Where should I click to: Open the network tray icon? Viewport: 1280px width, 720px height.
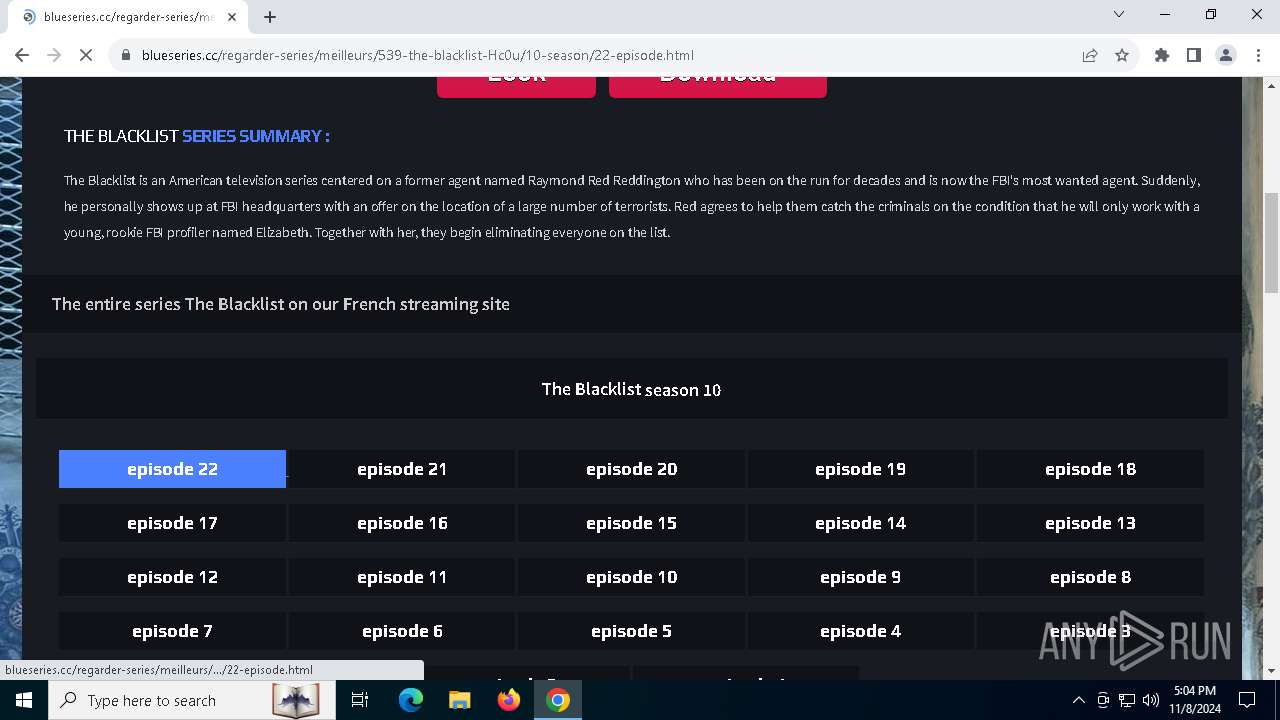point(1127,700)
